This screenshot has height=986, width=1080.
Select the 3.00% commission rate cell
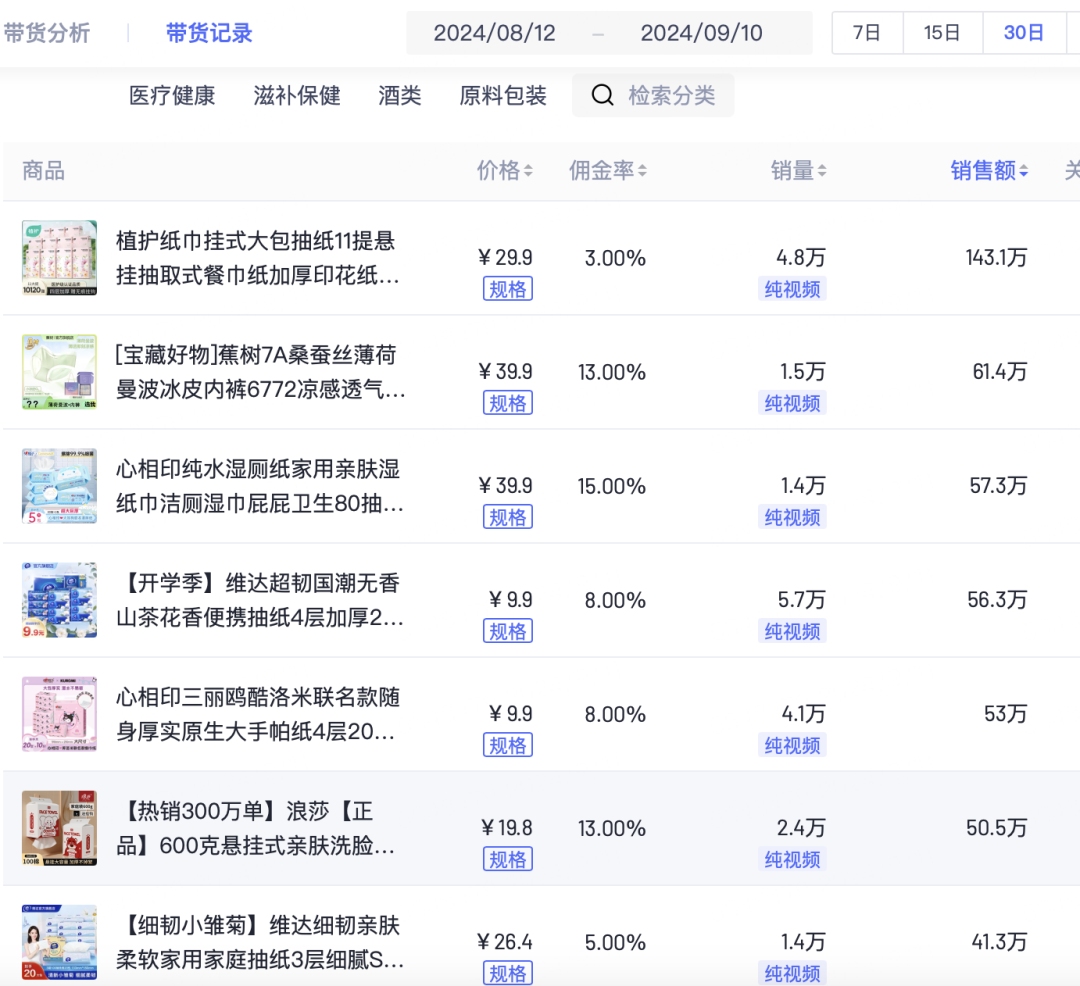[615, 258]
